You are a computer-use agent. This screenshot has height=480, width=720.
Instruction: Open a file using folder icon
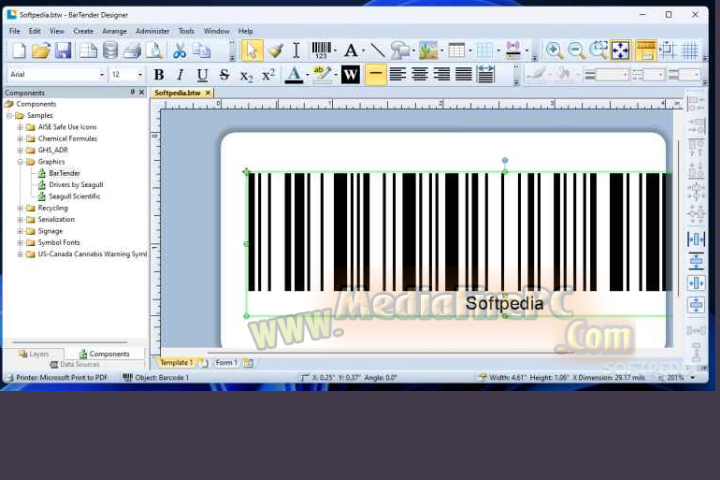pyautogui.click(x=40, y=51)
